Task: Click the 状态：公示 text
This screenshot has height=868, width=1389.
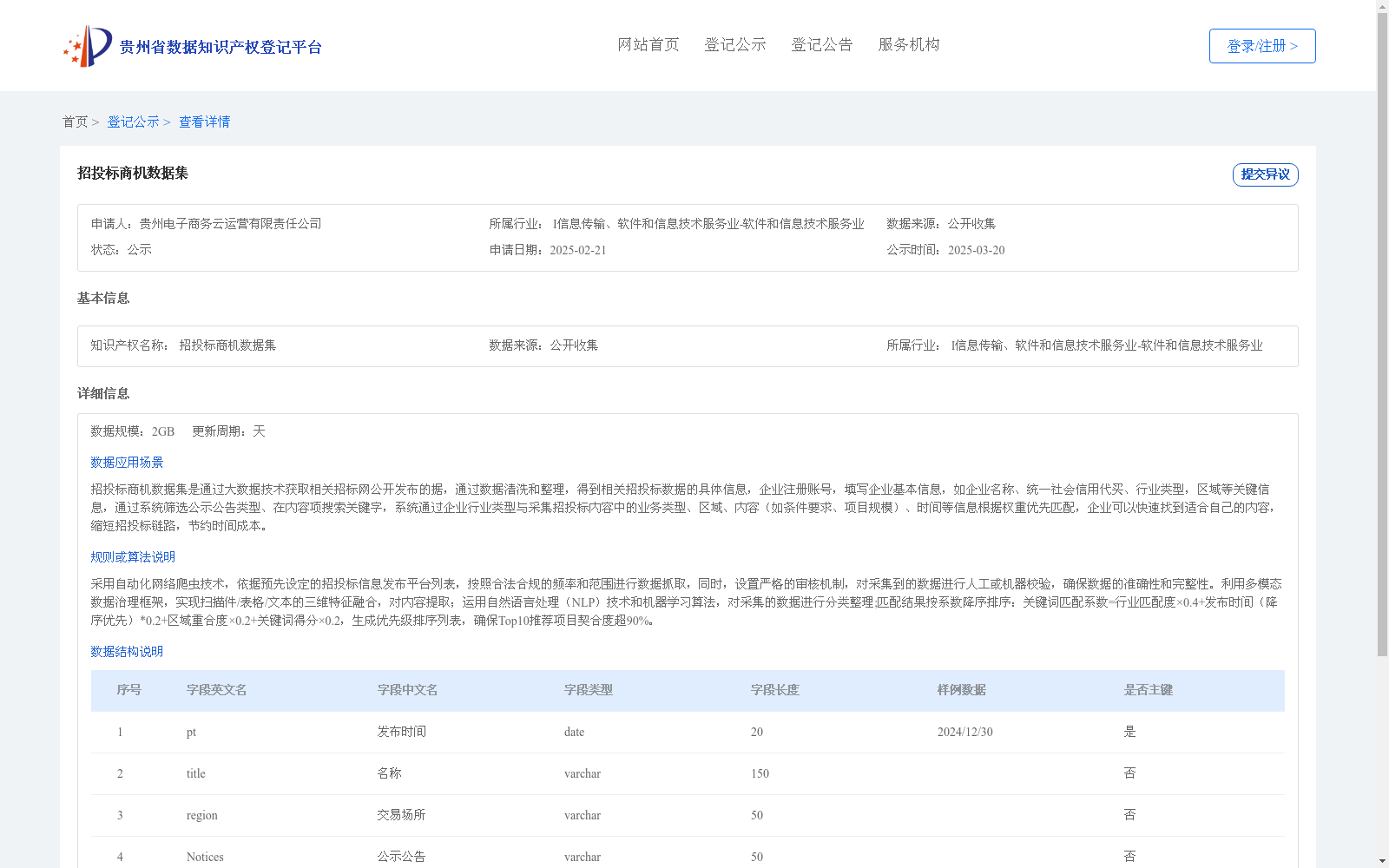Action: (122, 250)
